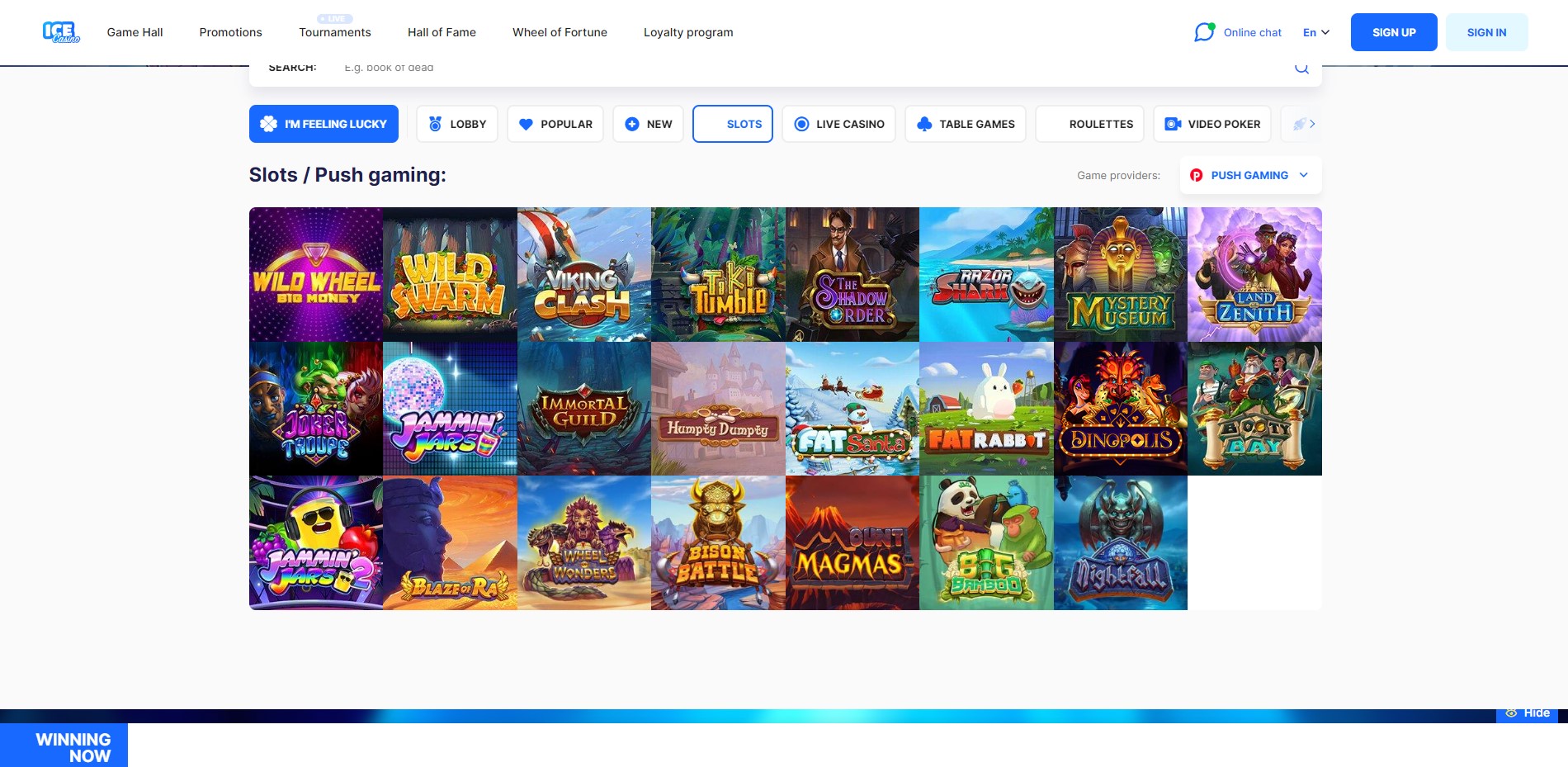Open the Mystery Museum game

pyautogui.click(x=1121, y=274)
